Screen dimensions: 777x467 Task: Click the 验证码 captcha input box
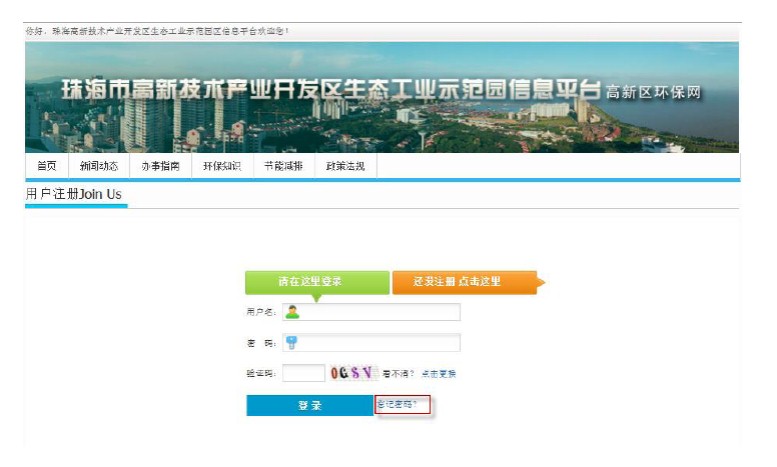tap(303, 374)
